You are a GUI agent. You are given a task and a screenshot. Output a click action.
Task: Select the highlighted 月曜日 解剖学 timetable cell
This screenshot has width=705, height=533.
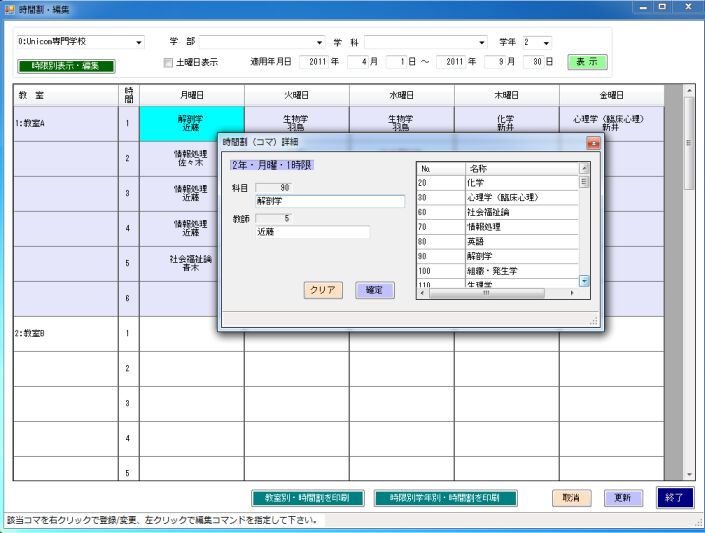coord(191,124)
